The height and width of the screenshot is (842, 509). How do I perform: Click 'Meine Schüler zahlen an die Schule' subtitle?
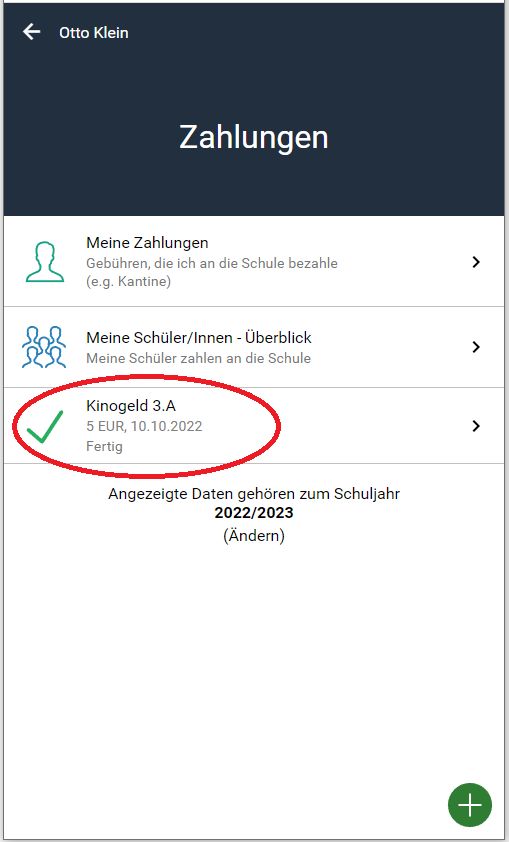198,358
